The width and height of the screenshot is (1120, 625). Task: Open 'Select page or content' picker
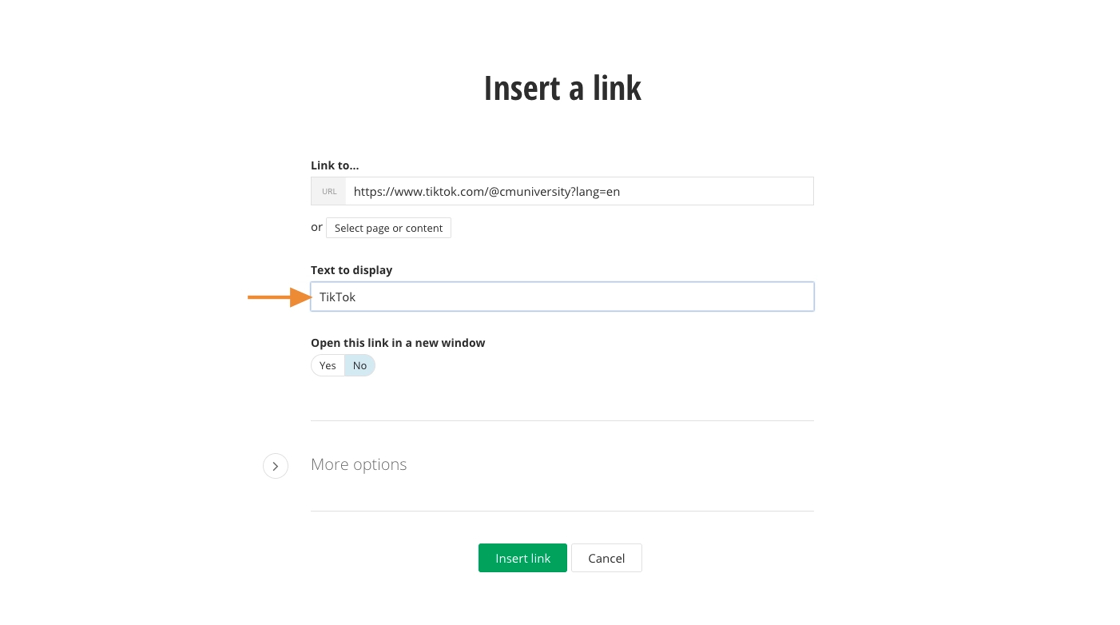click(x=388, y=228)
